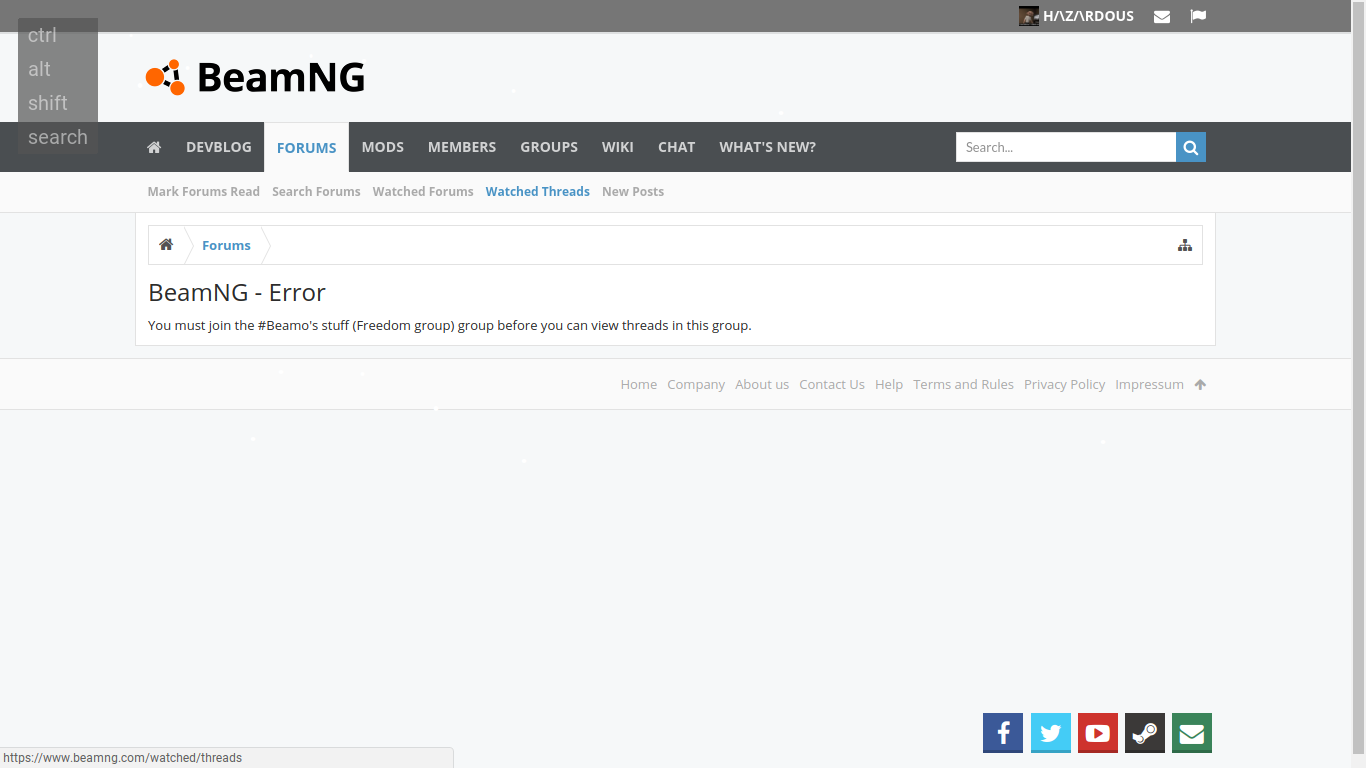Open Terms and Rules footer link
The height and width of the screenshot is (768, 1366).
tap(963, 384)
